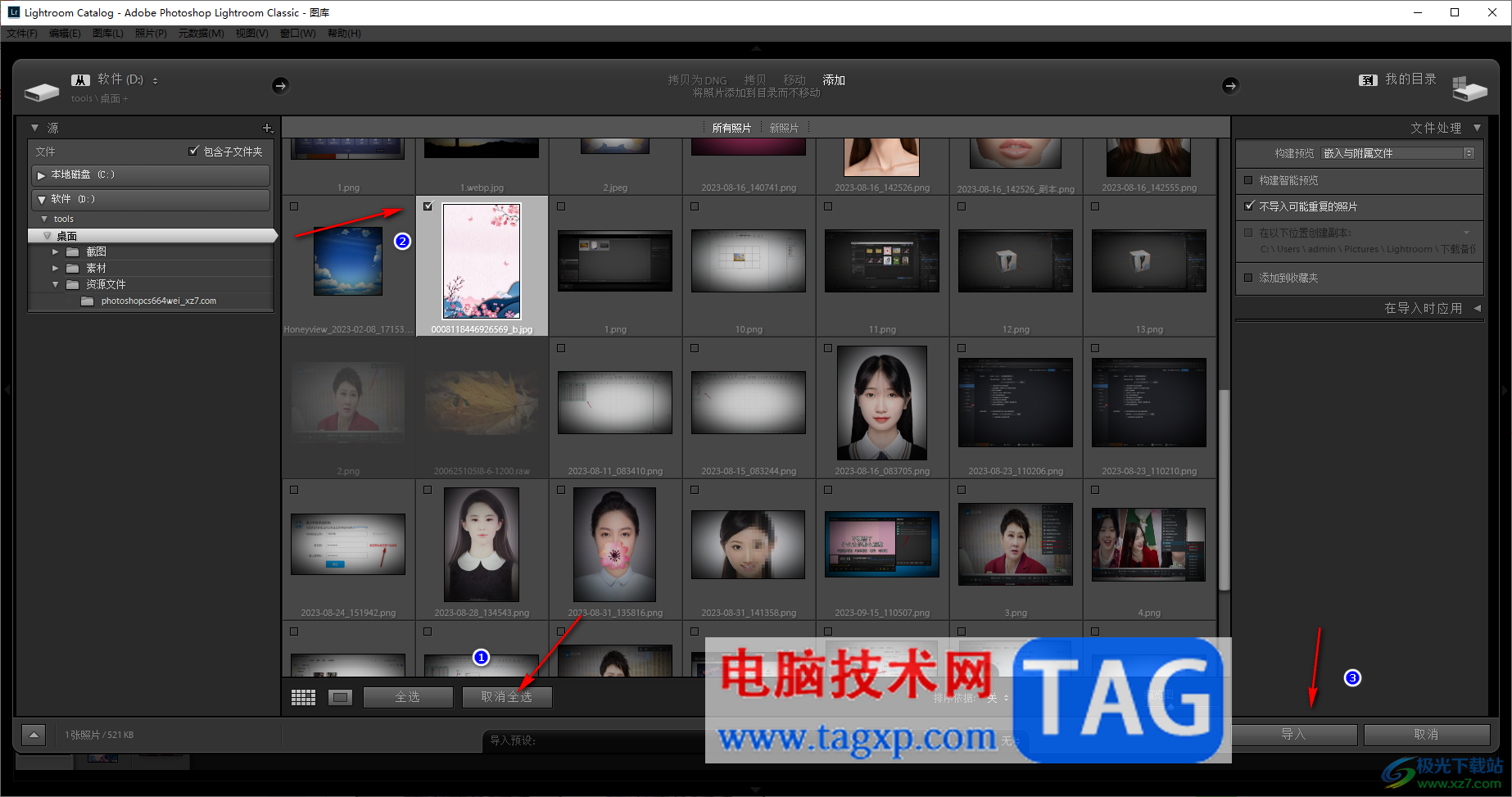The image size is (1512, 797).
Task: Check the Honeyview_2023-02-08 photo checkbox
Action: (294, 206)
